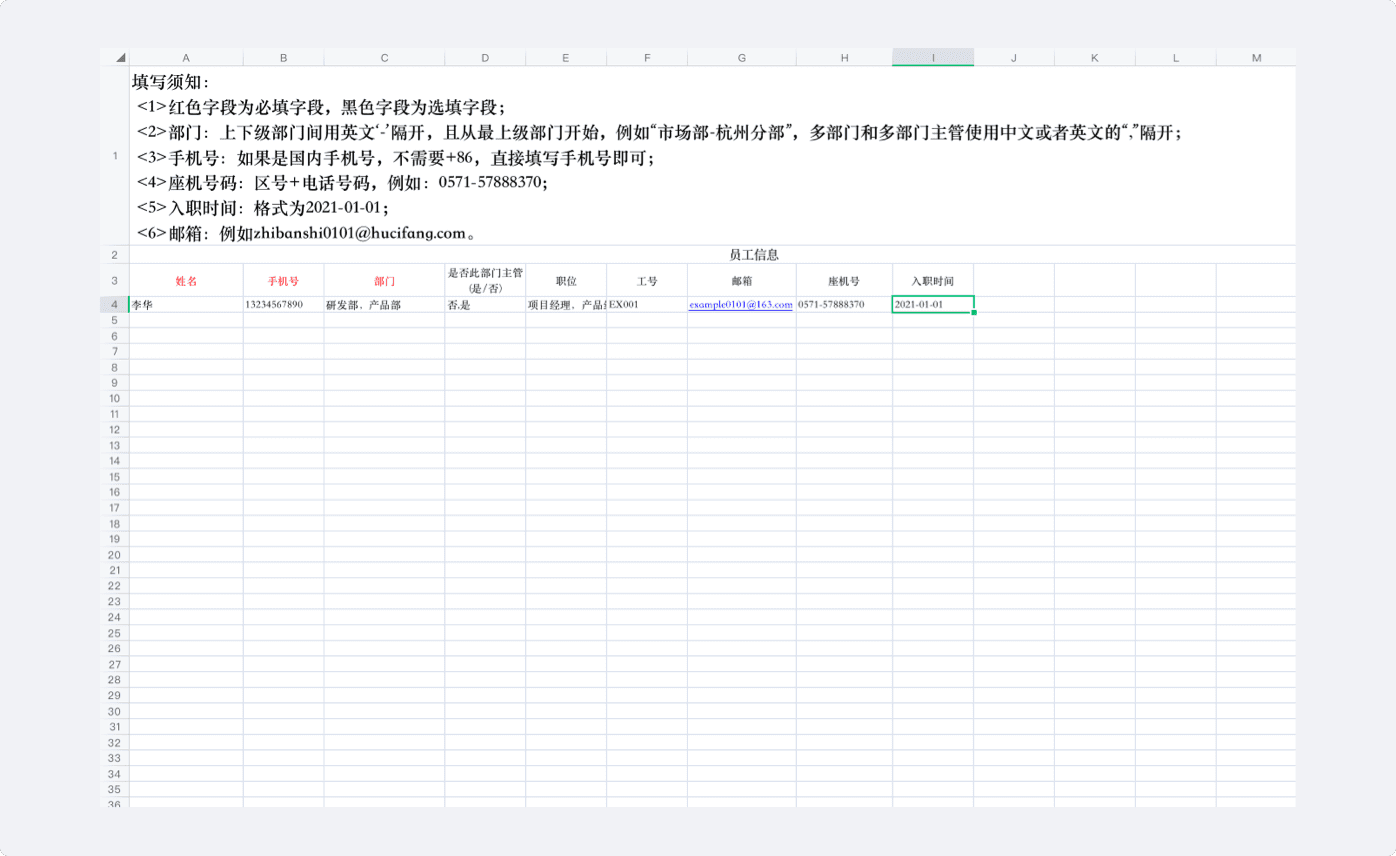
Task: Click the 职位 header cell
Action: click(566, 280)
